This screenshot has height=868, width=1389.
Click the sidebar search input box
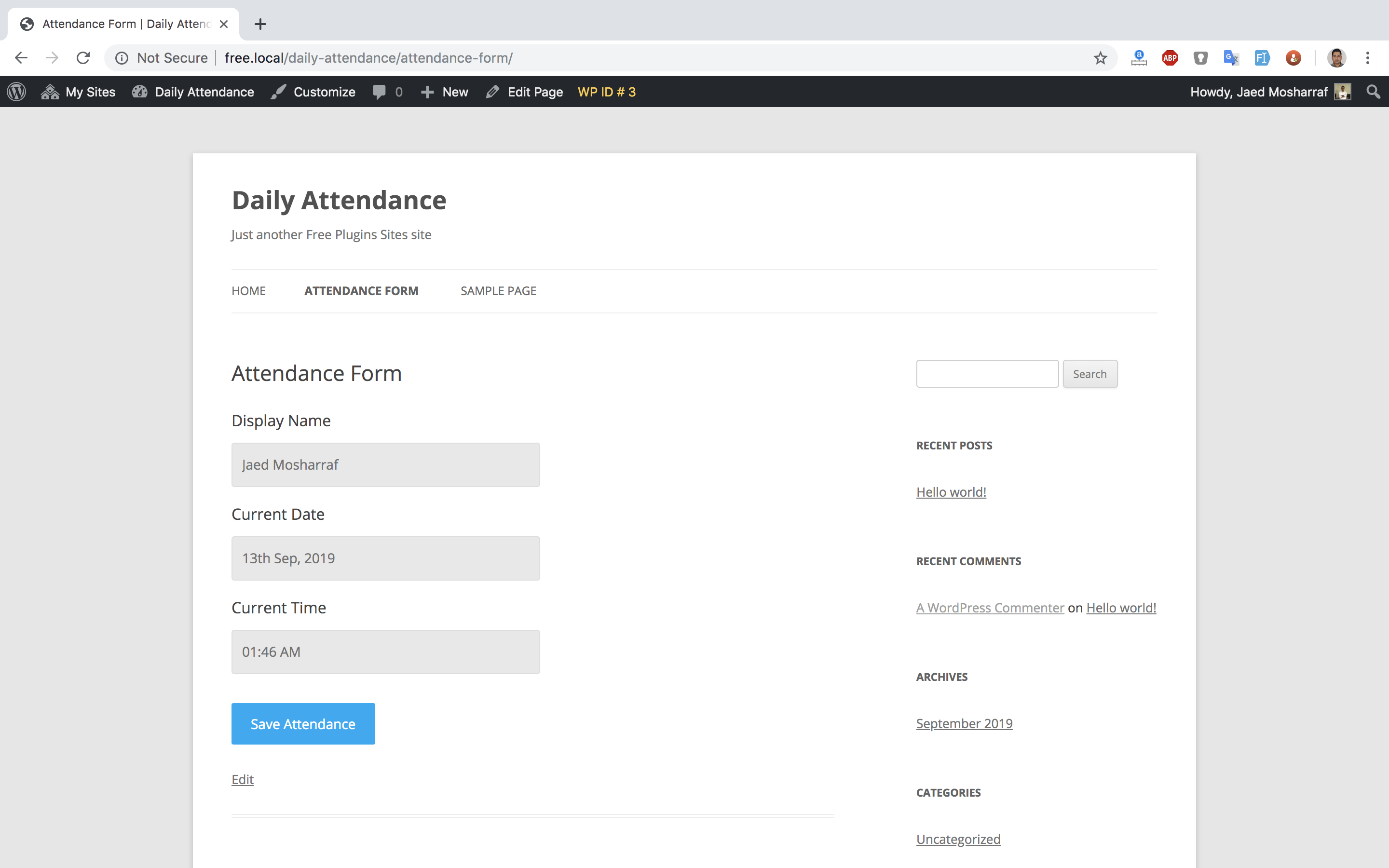click(x=987, y=374)
